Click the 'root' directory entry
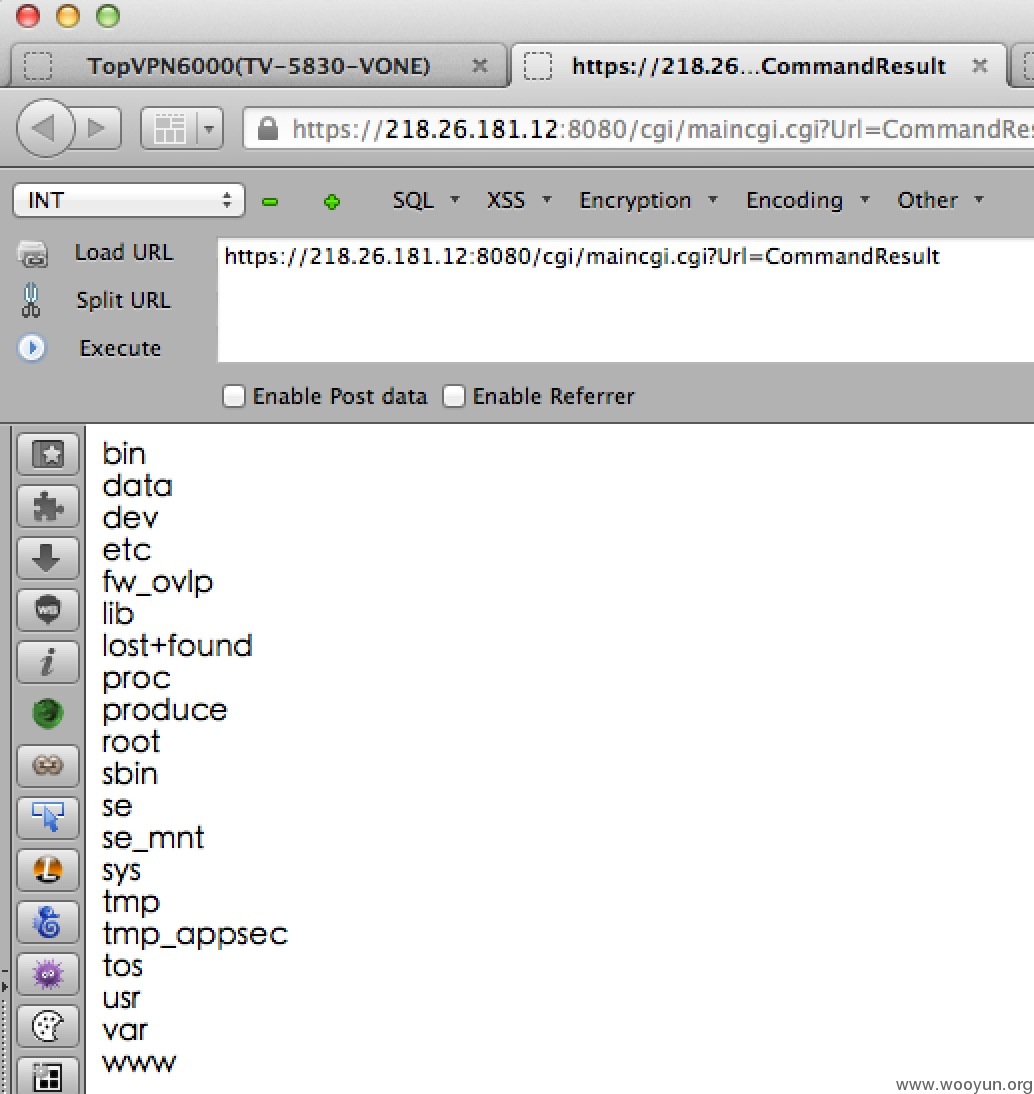1034x1094 pixels. point(131,742)
